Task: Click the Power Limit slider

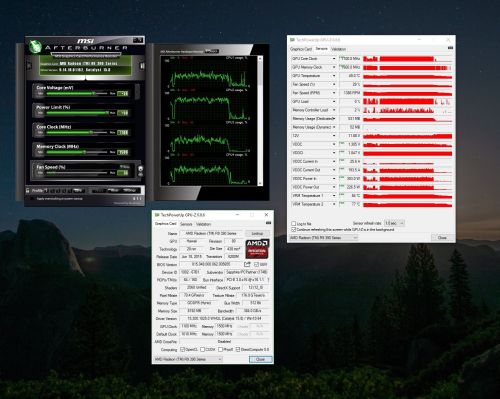Action: (x=77, y=113)
